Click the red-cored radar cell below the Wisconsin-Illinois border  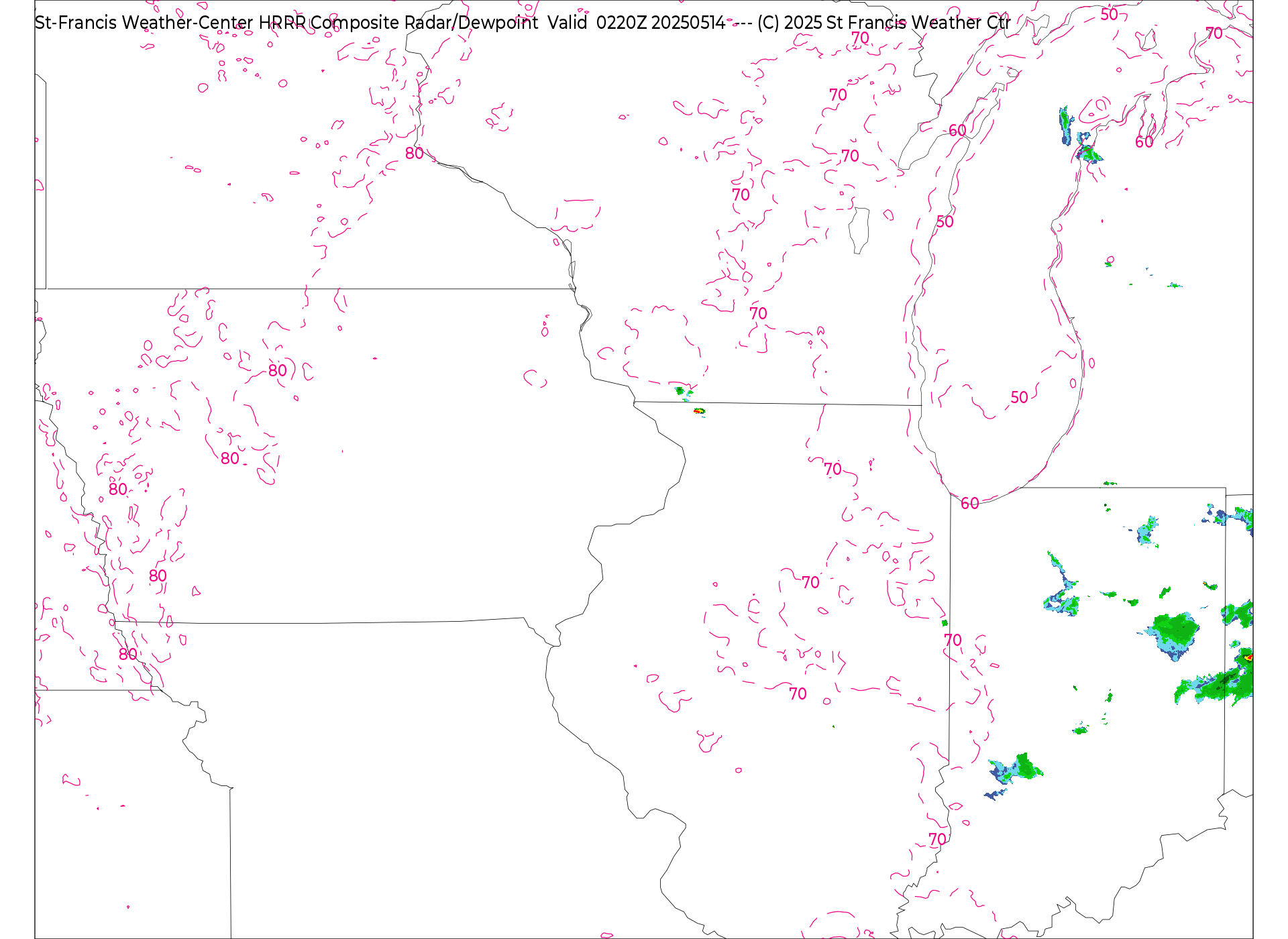699,410
